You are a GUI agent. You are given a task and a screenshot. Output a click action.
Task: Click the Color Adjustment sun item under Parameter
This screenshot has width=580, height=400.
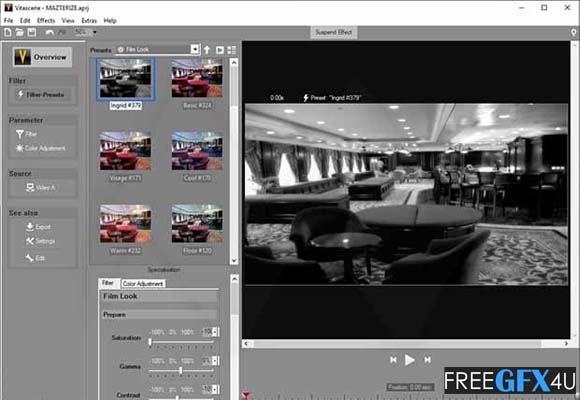coord(41,148)
